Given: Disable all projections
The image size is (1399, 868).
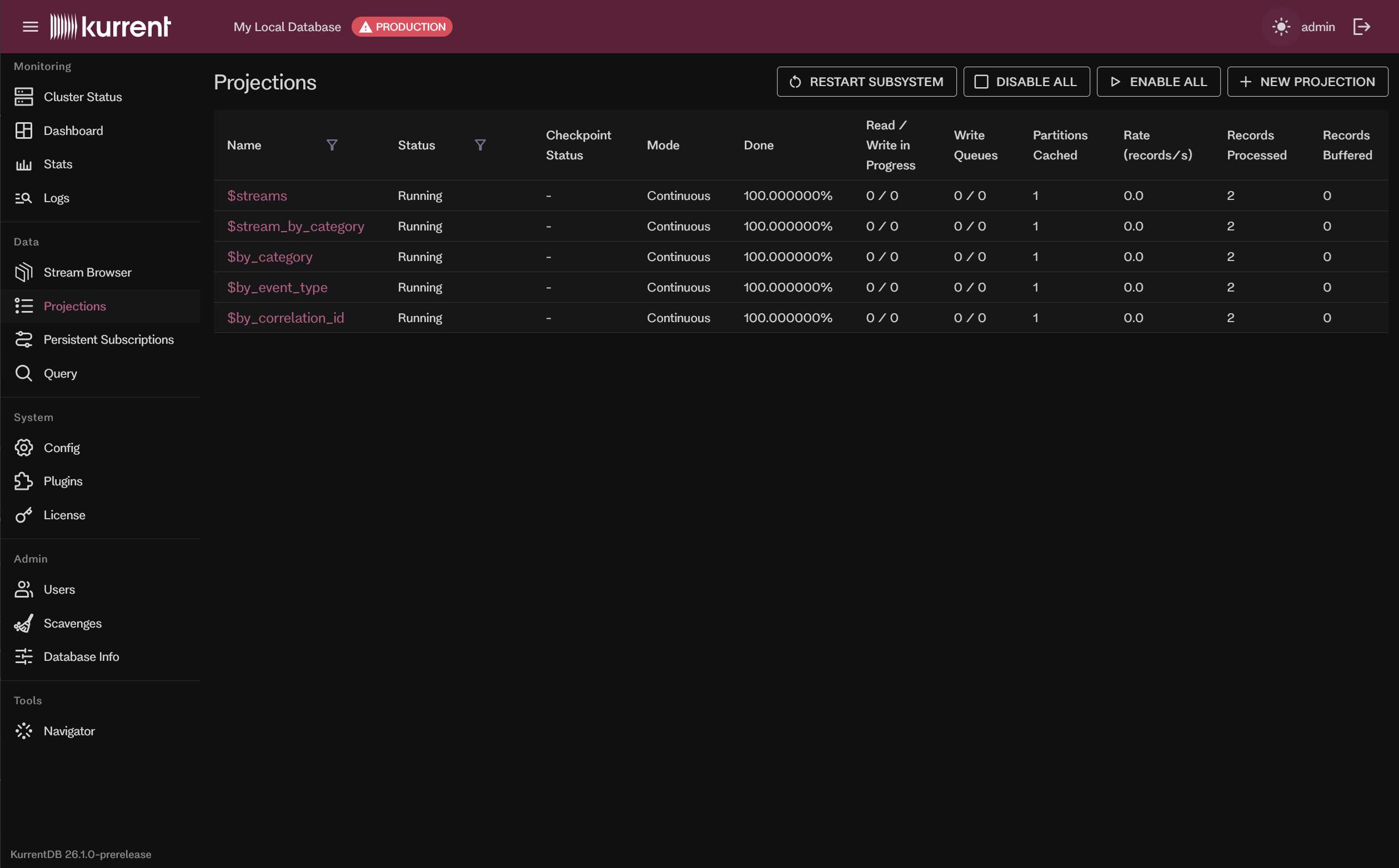Looking at the screenshot, I should 1026,82.
